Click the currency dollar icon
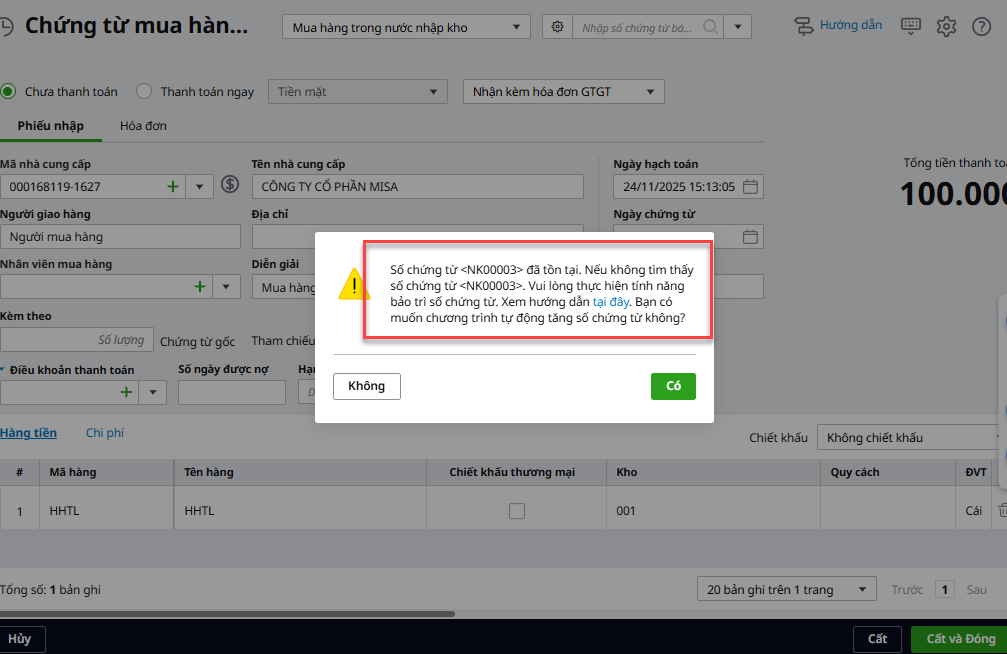The width and height of the screenshot is (1007, 654). coord(230,185)
